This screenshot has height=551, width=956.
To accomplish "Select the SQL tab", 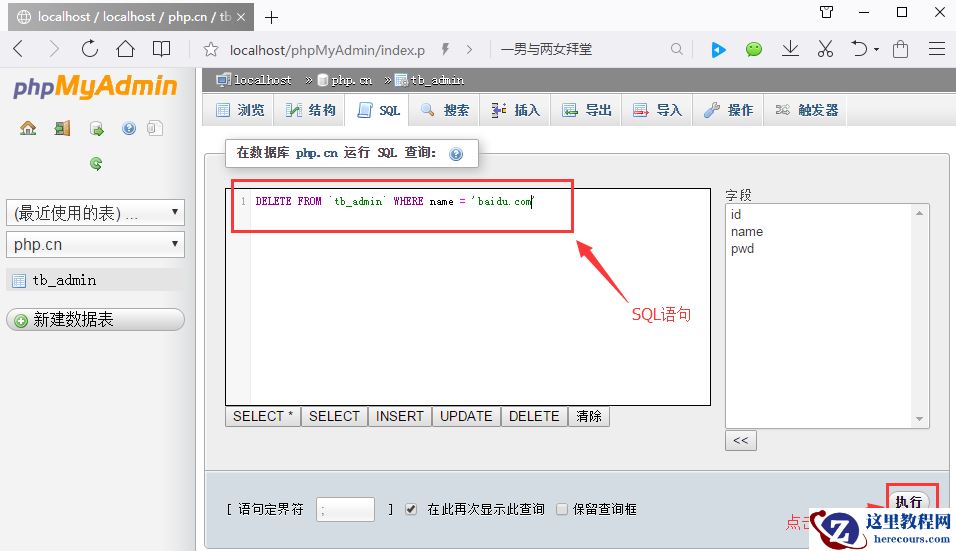I will 378,110.
